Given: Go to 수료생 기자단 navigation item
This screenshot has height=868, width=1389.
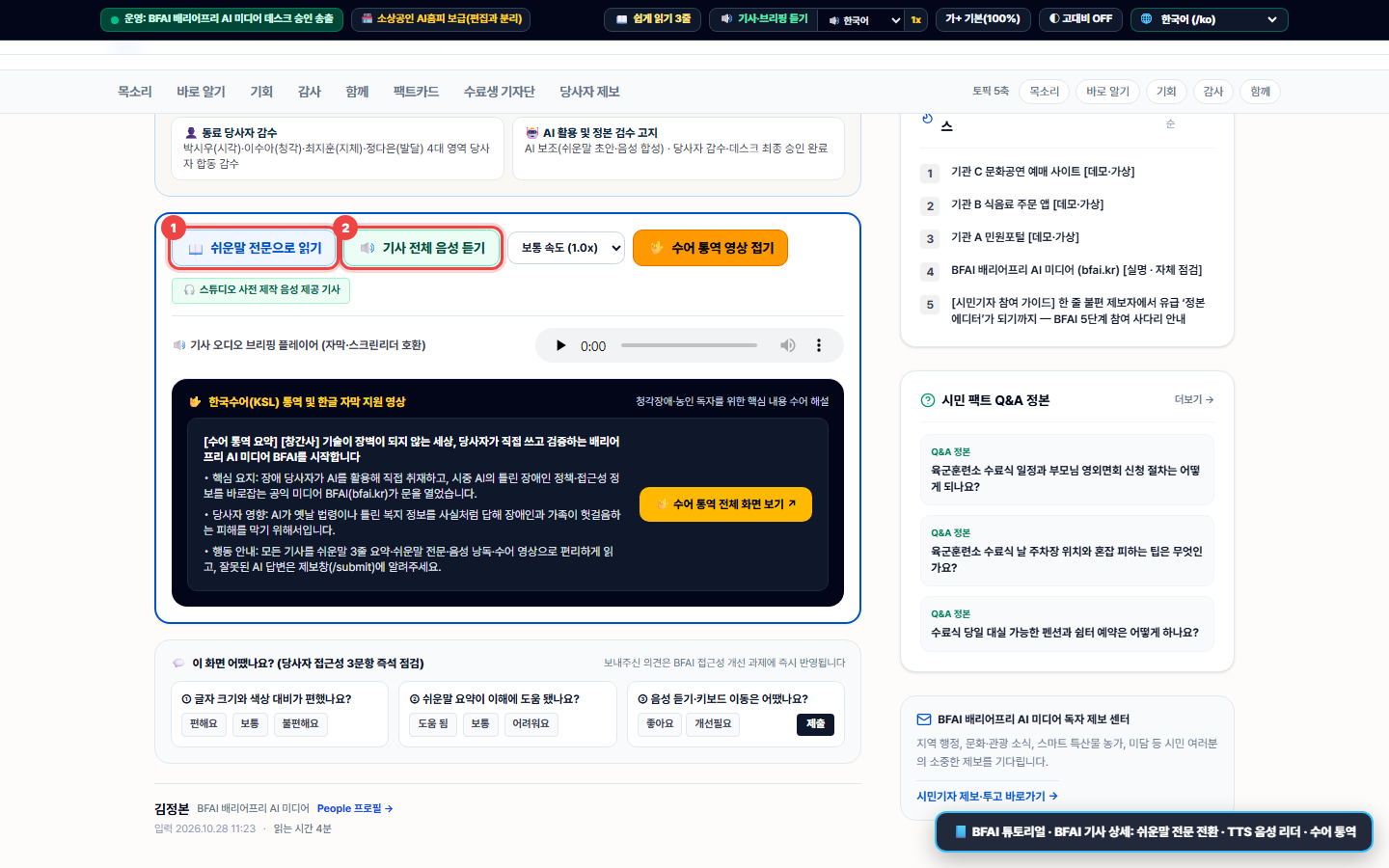Looking at the screenshot, I should tap(499, 92).
